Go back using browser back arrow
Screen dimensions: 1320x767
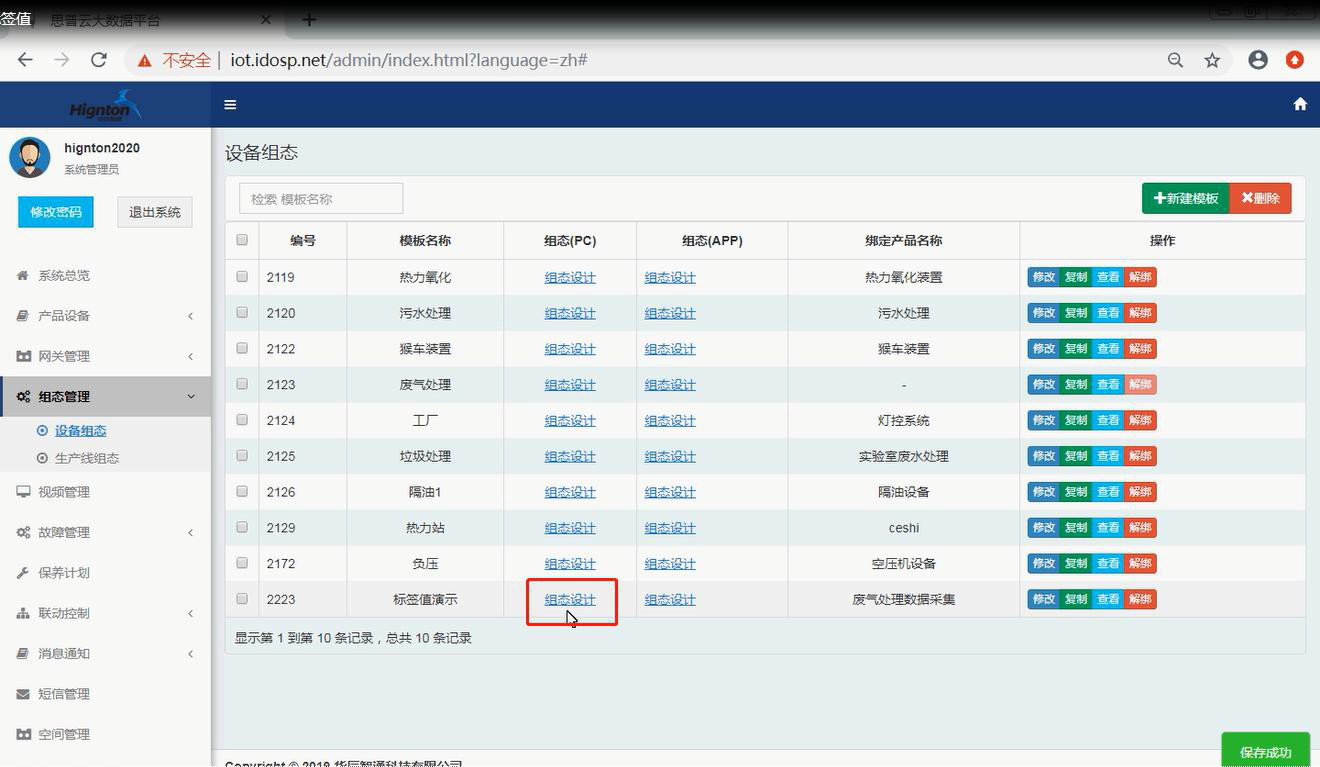(25, 60)
